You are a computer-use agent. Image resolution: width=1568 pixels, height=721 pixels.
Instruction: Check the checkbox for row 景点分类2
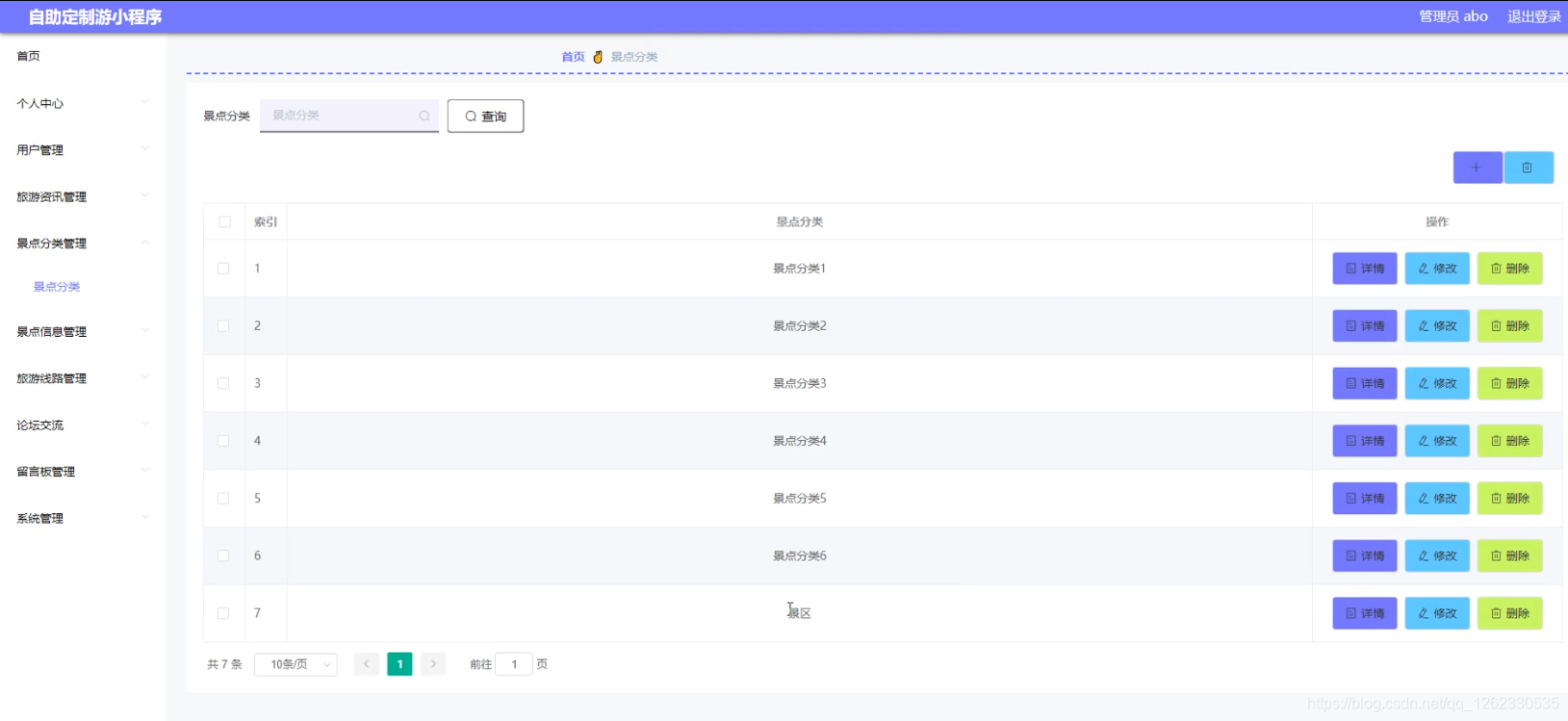(223, 325)
